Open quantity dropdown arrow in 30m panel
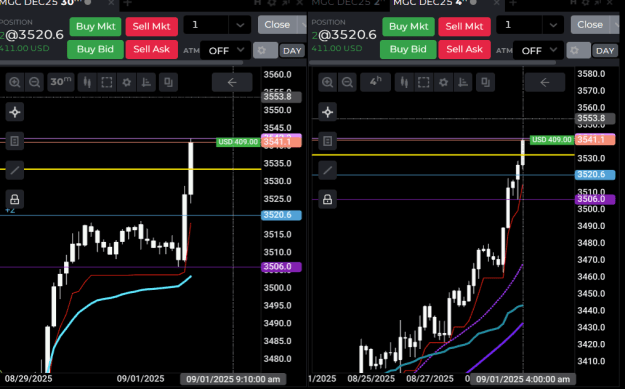The width and height of the screenshot is (625, 389). coord(240,25)
